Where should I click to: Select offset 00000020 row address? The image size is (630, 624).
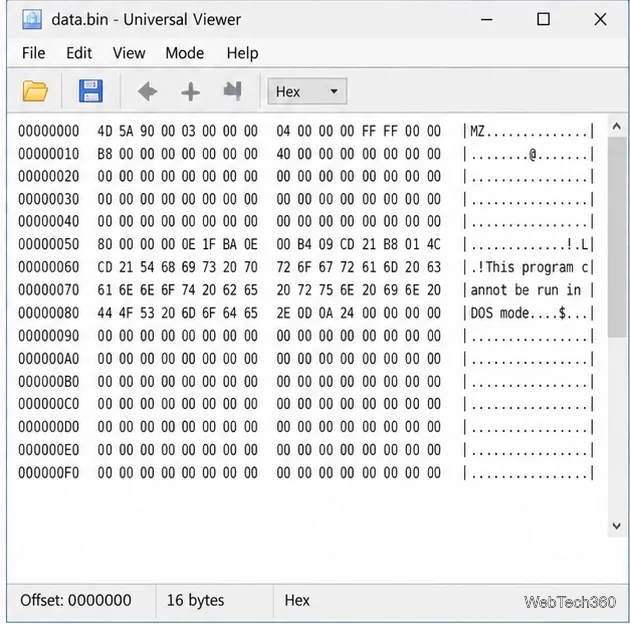click(49, 176)
